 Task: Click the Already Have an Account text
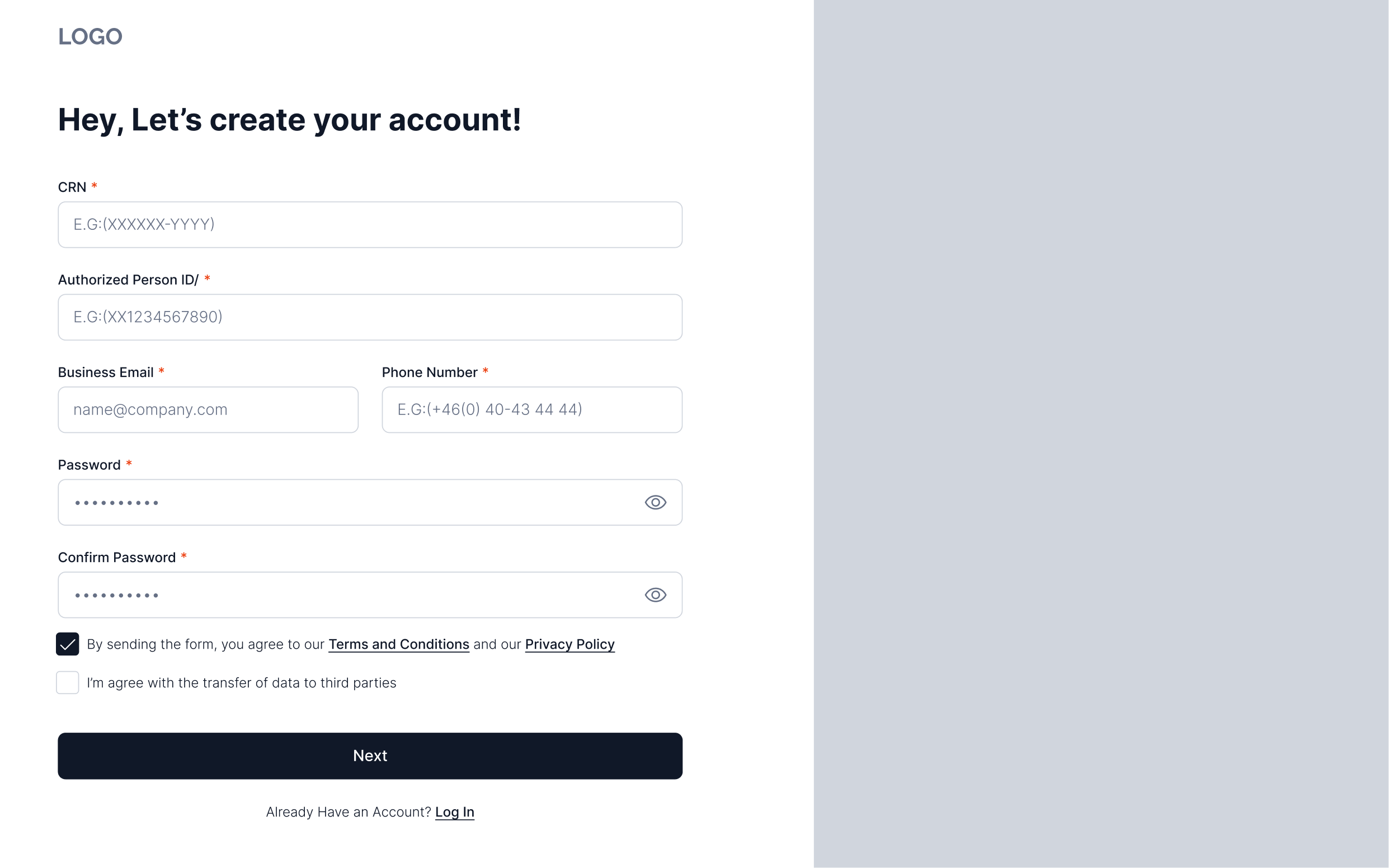click(x=347, y=812)
